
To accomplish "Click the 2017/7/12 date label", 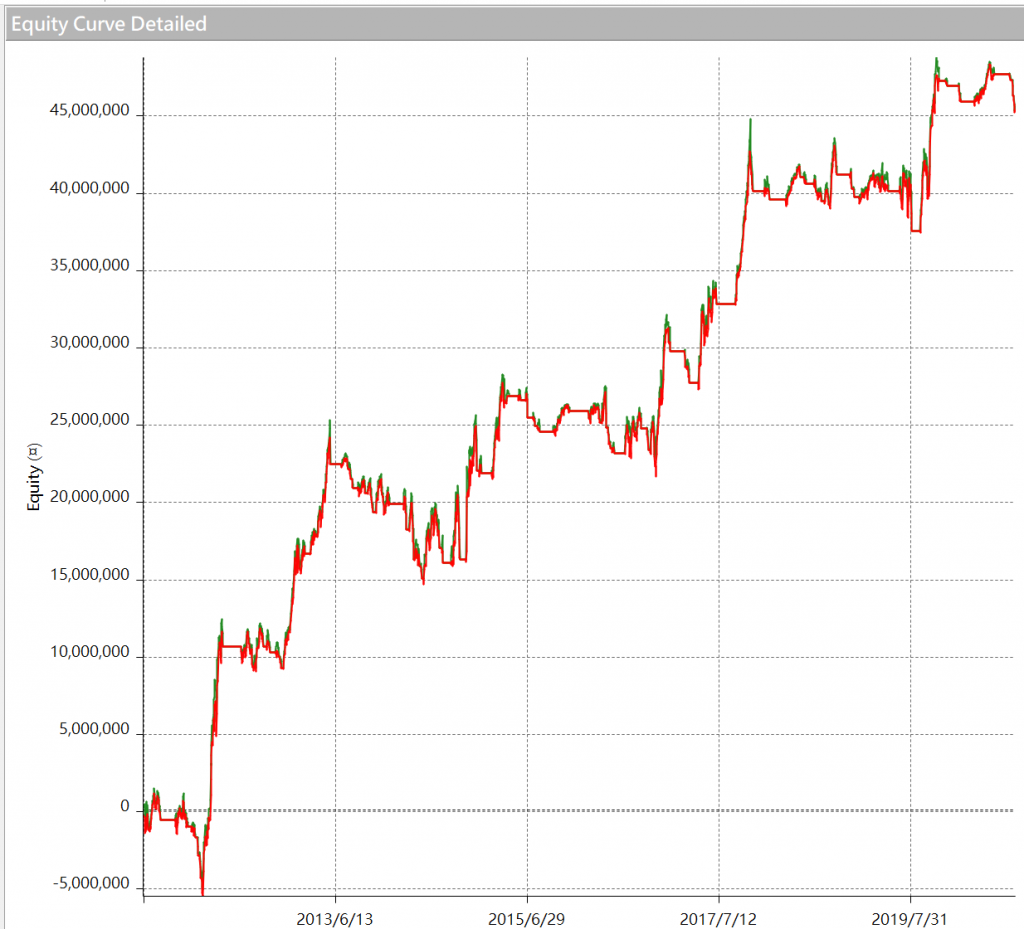I will point(718,916).
